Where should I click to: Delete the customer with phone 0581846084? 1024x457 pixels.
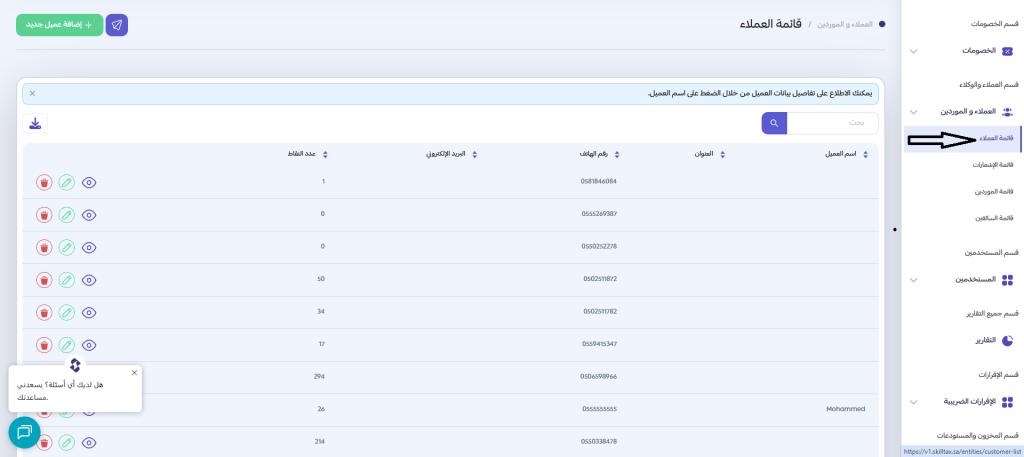pyautogui.click(x=44, y=182)
